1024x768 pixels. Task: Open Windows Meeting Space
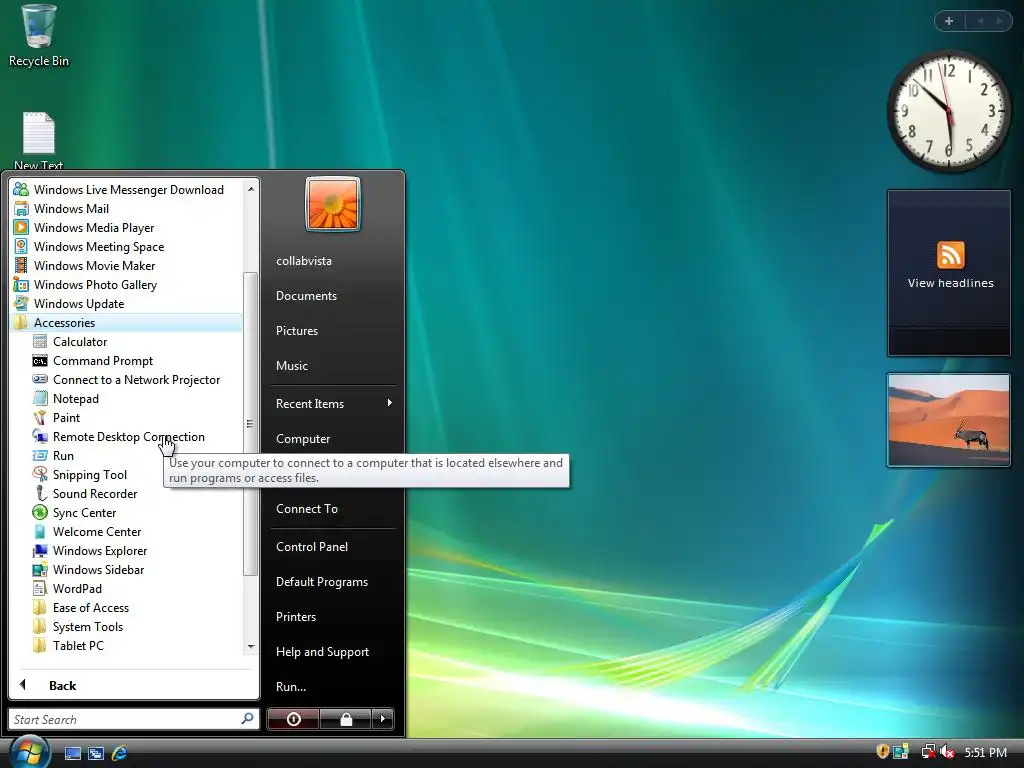[x=127, y=246]
